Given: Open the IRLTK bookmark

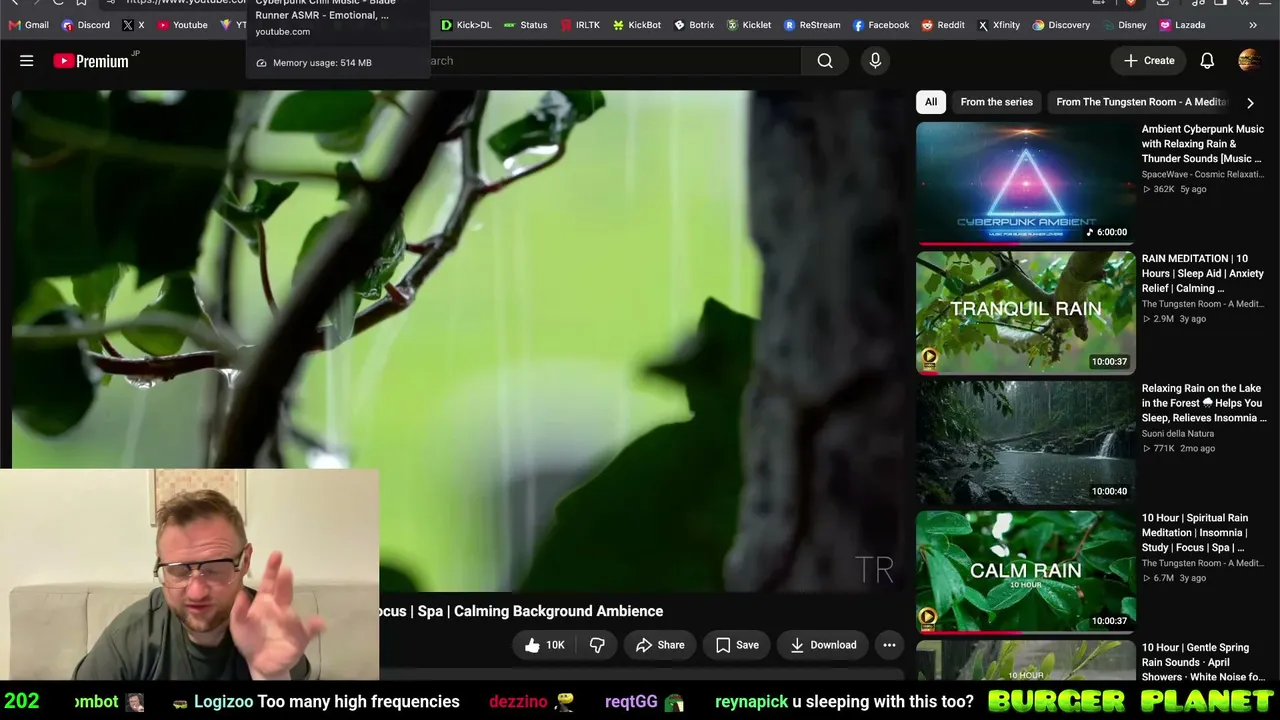Looking at the screenshot, I should (x=580, y=25).
